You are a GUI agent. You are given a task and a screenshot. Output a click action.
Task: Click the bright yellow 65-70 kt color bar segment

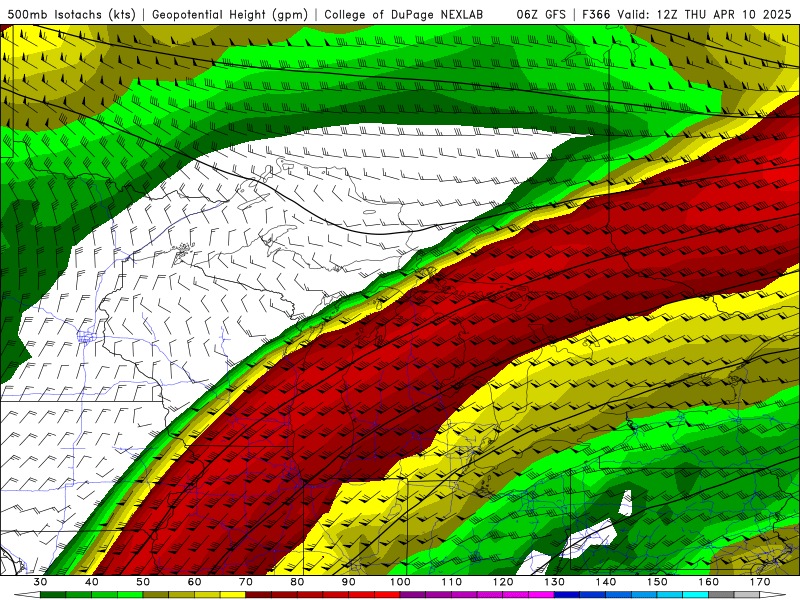[233, 595]
